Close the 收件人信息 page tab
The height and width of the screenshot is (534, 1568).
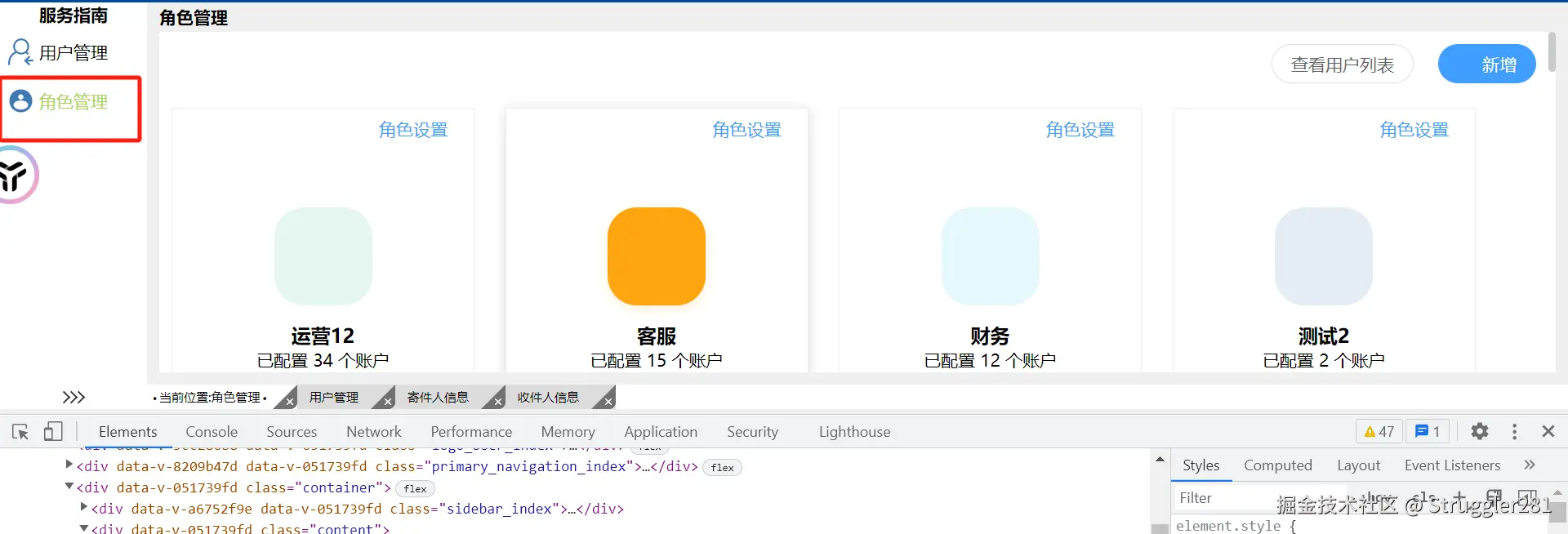tap(608, 402)
